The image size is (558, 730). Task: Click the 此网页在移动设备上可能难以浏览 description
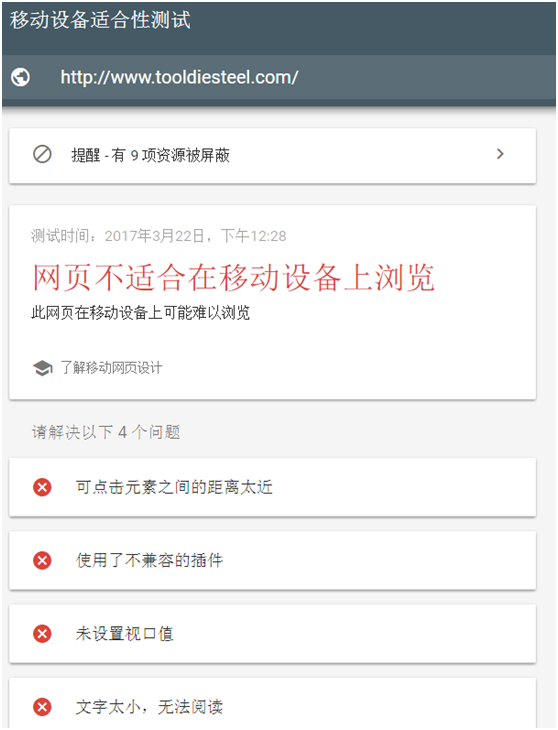[x=141, y=312]
